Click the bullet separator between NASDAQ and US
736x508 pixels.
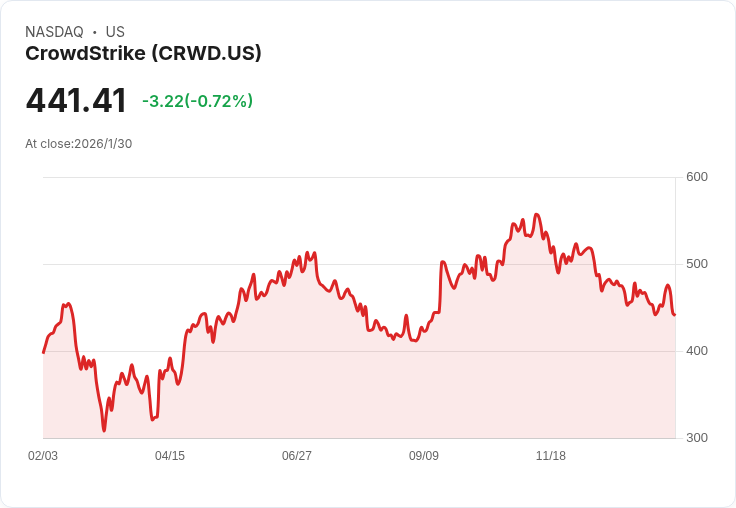click(95, 32)
